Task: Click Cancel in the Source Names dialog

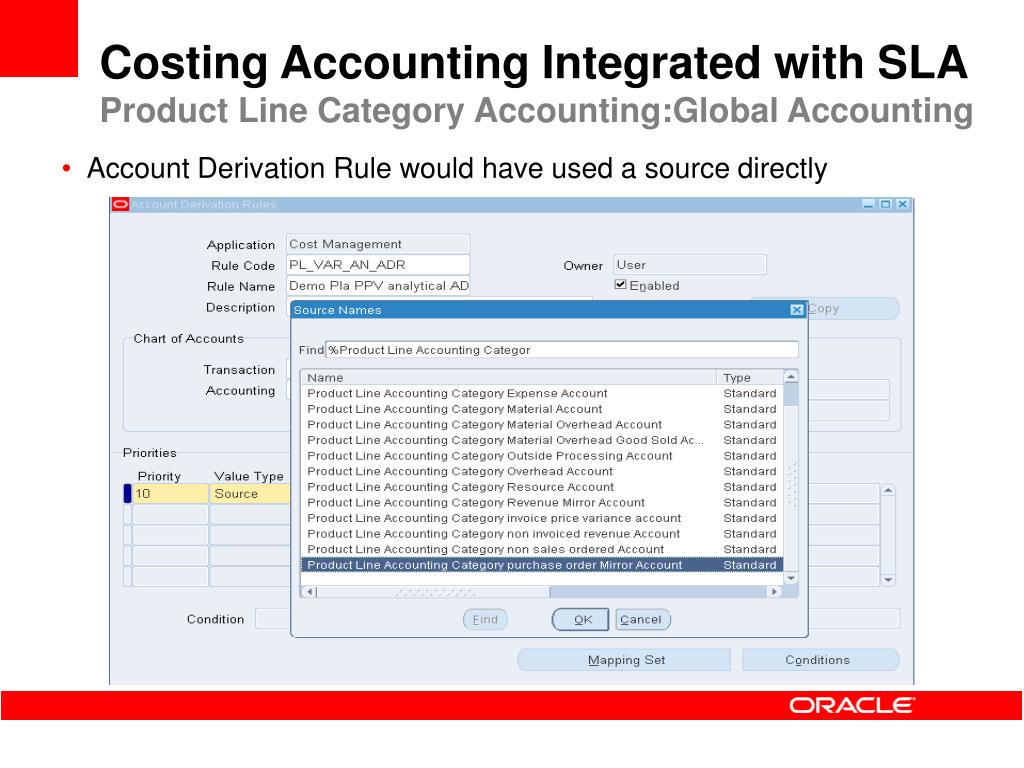Action: 643,619
